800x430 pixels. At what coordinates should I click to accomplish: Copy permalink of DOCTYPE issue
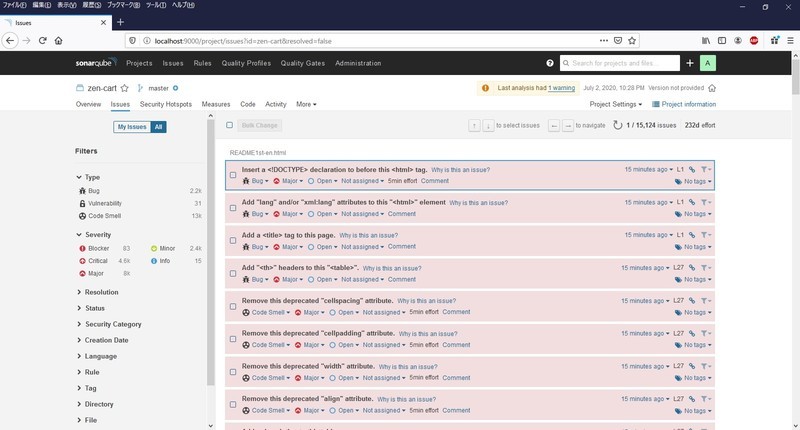(x=692, y=169)
